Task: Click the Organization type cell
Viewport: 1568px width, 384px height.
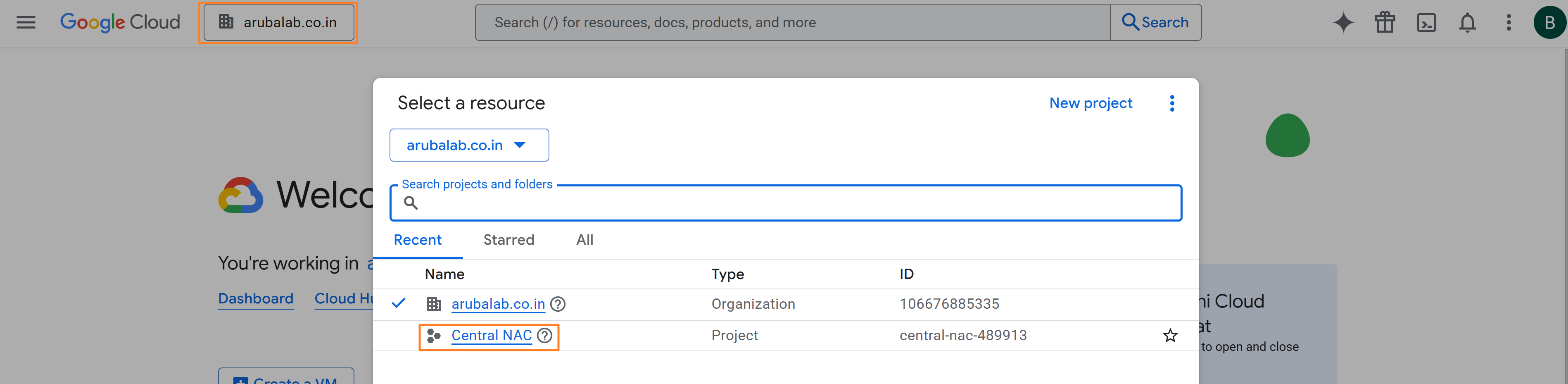Action: [x=753, y=304]
